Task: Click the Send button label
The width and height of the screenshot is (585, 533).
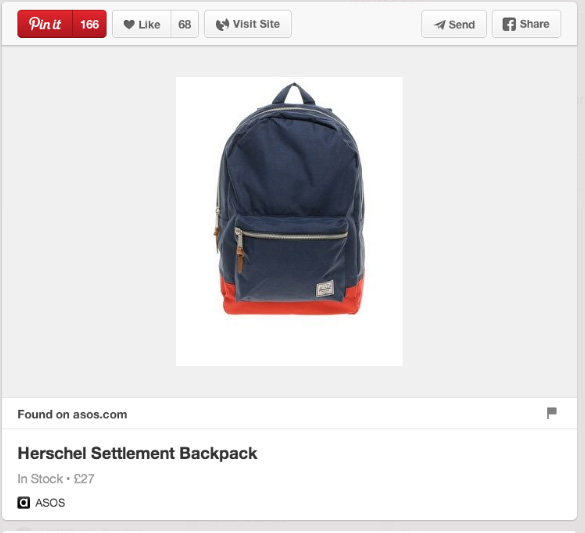Action: 462,25
